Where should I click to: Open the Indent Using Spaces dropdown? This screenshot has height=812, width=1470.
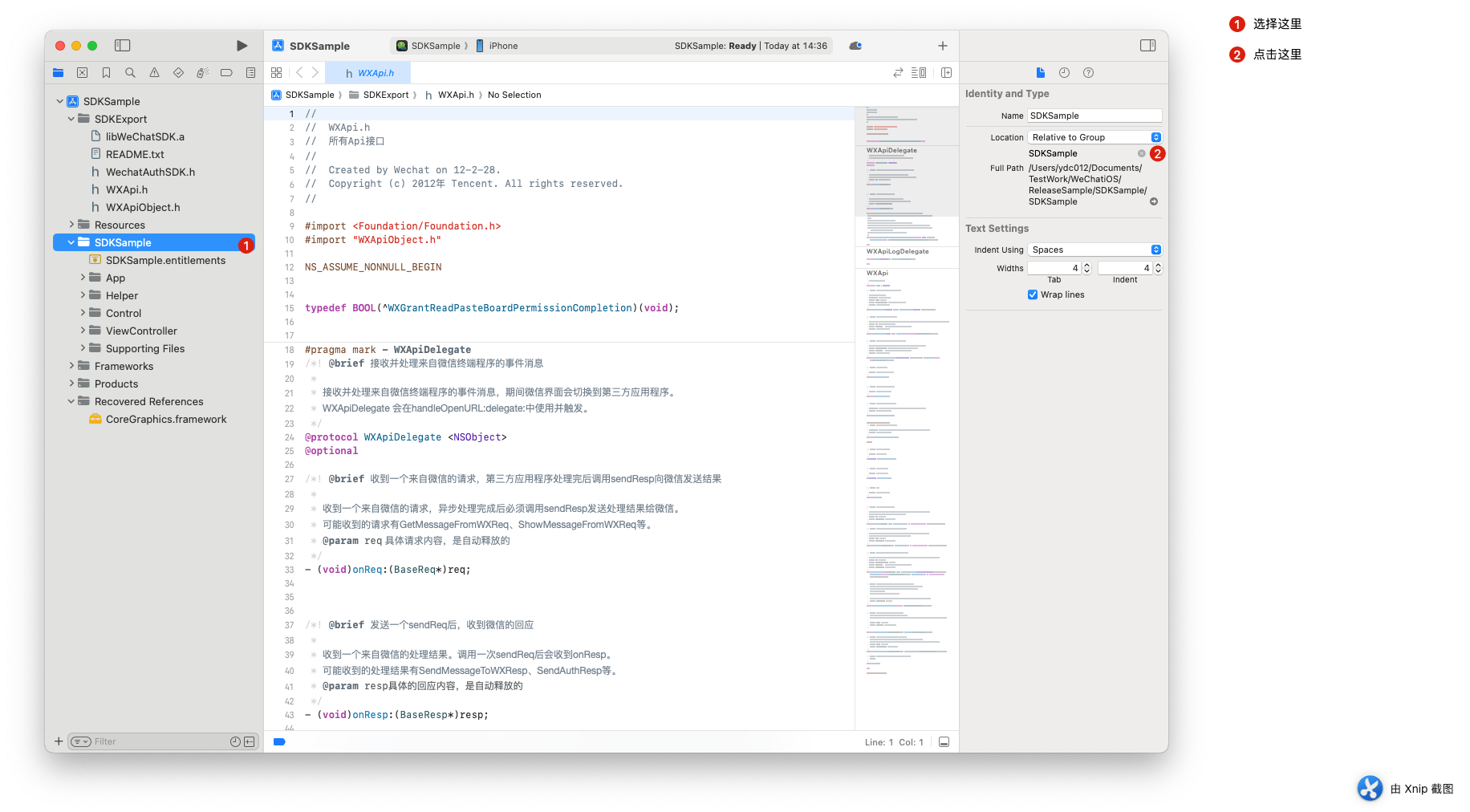(1094, 250)
